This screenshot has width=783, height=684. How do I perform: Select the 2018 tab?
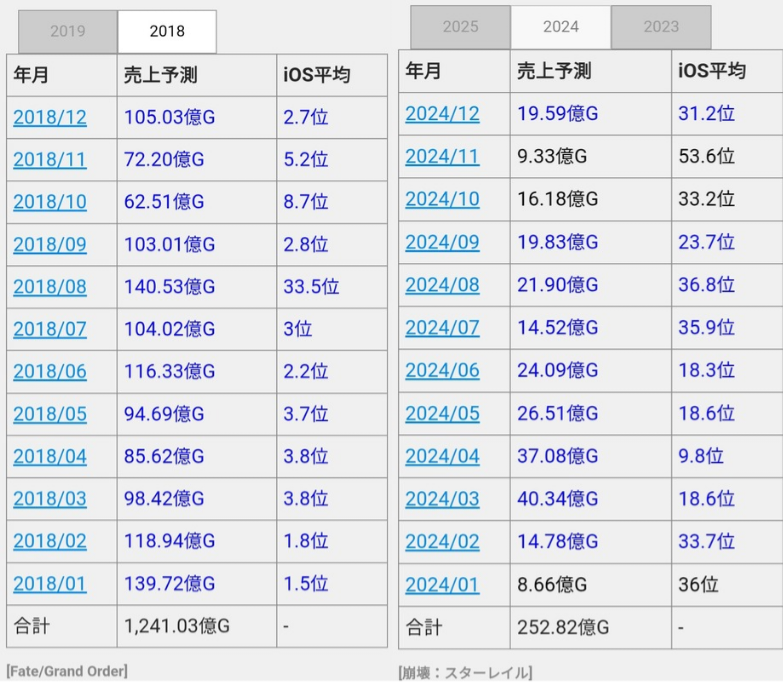point(167,31)
